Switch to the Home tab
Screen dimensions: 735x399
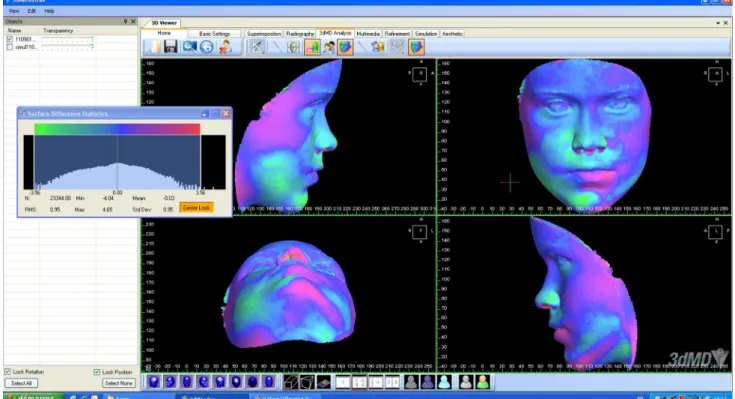pyautogui.click(x=164, y=33)
